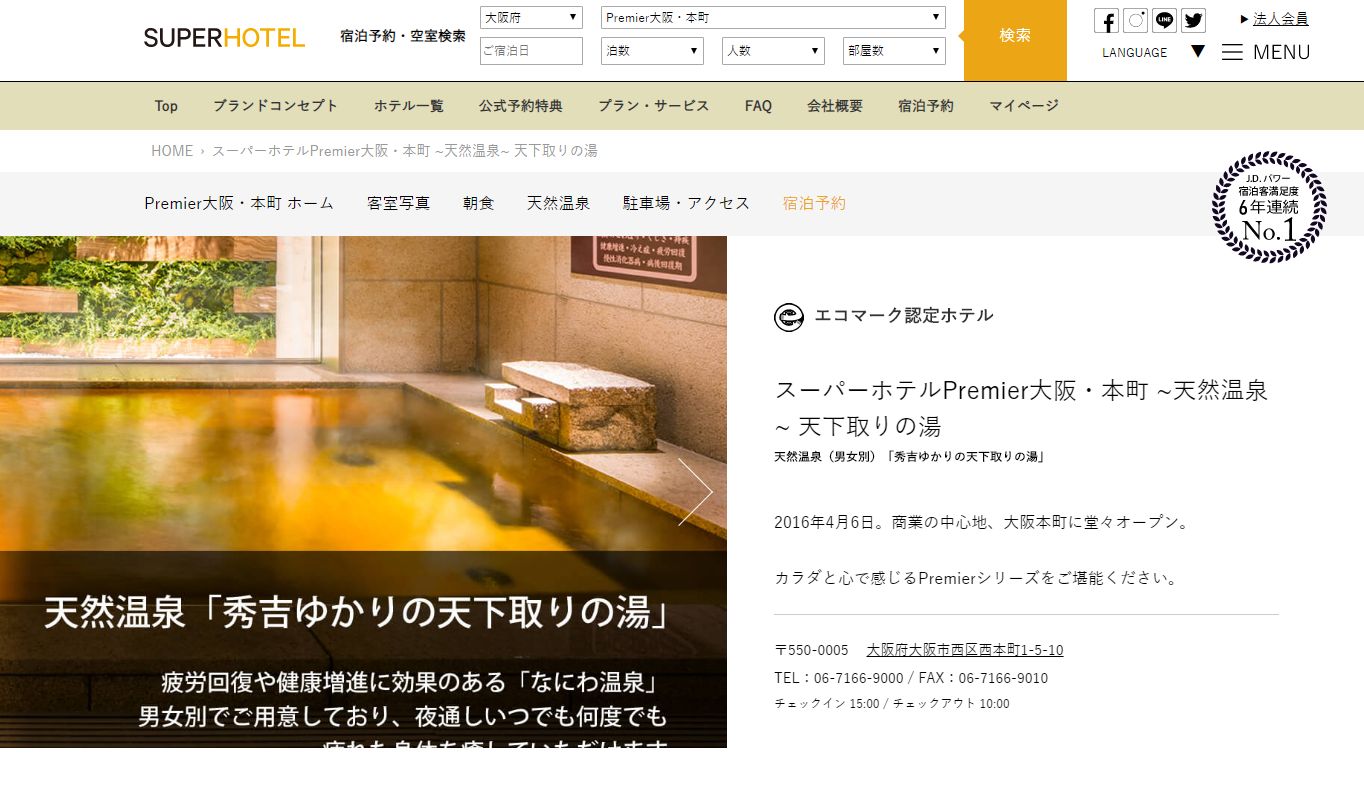Switch to 天然温泉 hot spring tab
The height and width of the screenshot is (785, 1364).
[x=558, y=203]
